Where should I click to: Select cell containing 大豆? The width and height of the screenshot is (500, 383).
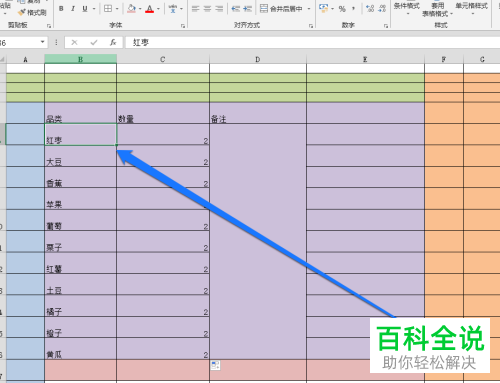point(80,156)
